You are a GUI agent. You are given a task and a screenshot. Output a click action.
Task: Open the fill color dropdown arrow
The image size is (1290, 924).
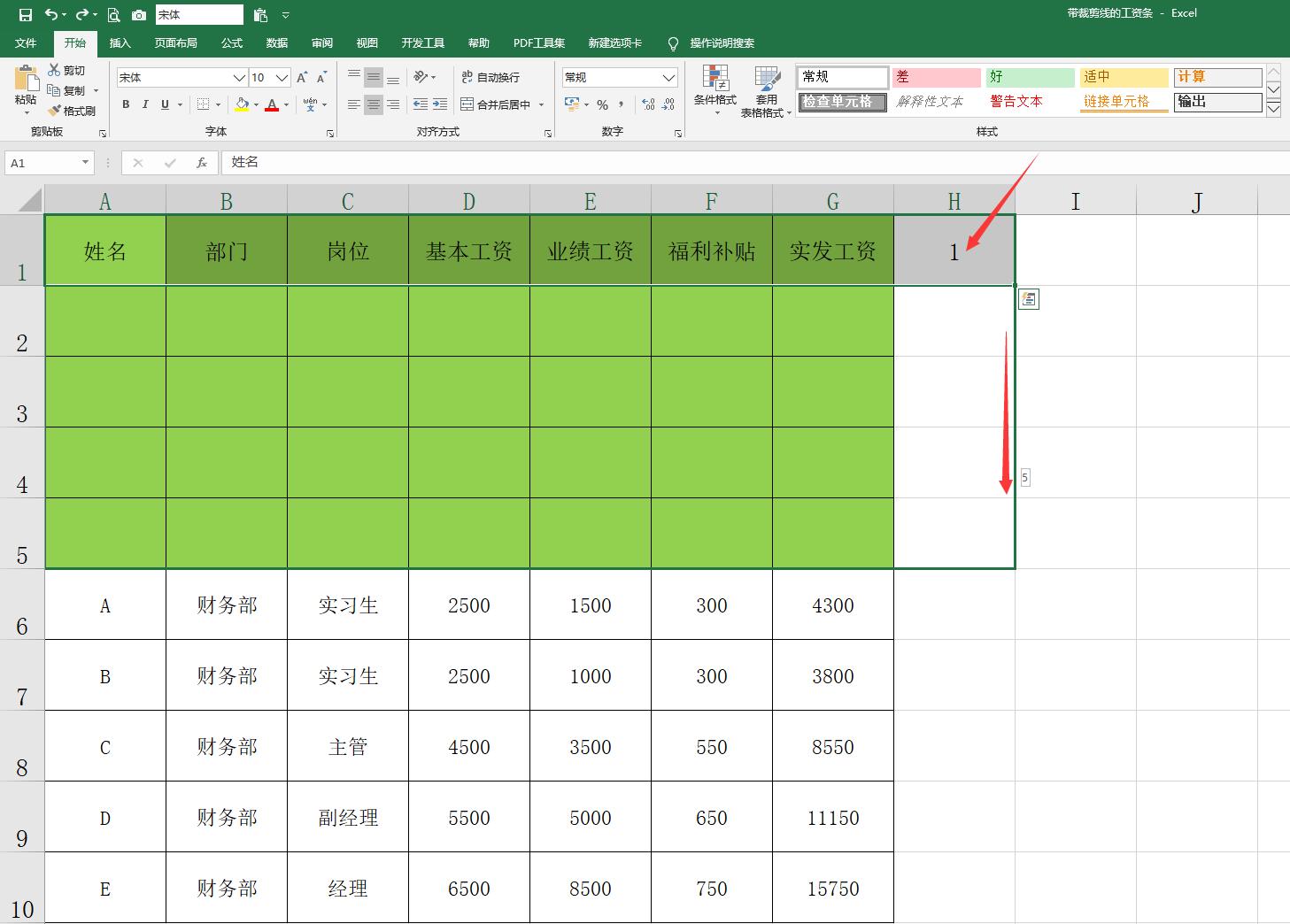256,104
